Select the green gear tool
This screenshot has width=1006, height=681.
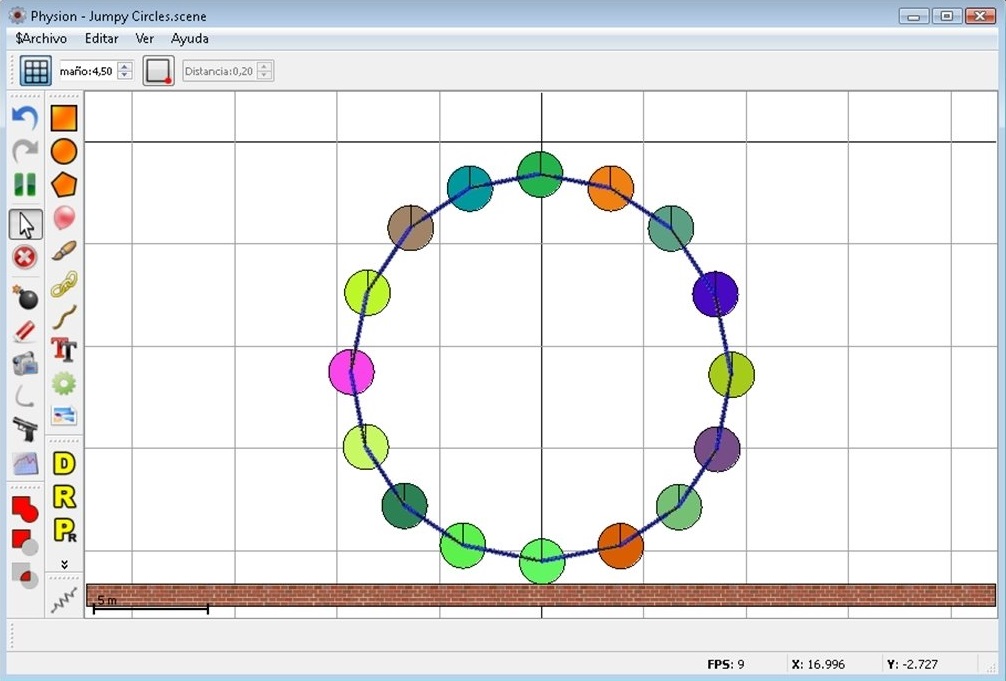tap(64, 383)
